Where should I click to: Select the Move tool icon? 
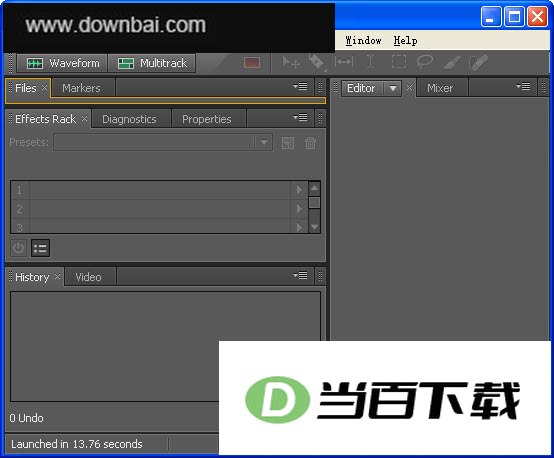click(290, 63)
